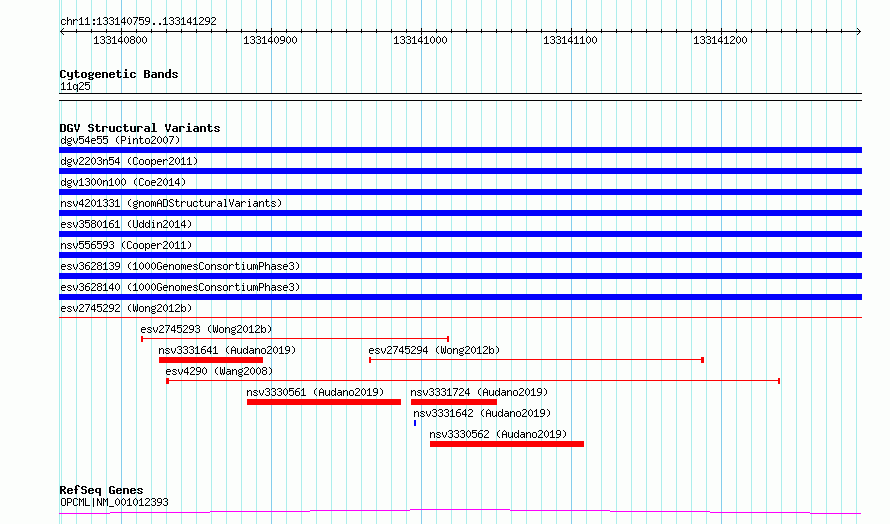This screenshot has width=890, height=524.
Task: Click the right arrow end of the ruler
Action: pos(859,32)
